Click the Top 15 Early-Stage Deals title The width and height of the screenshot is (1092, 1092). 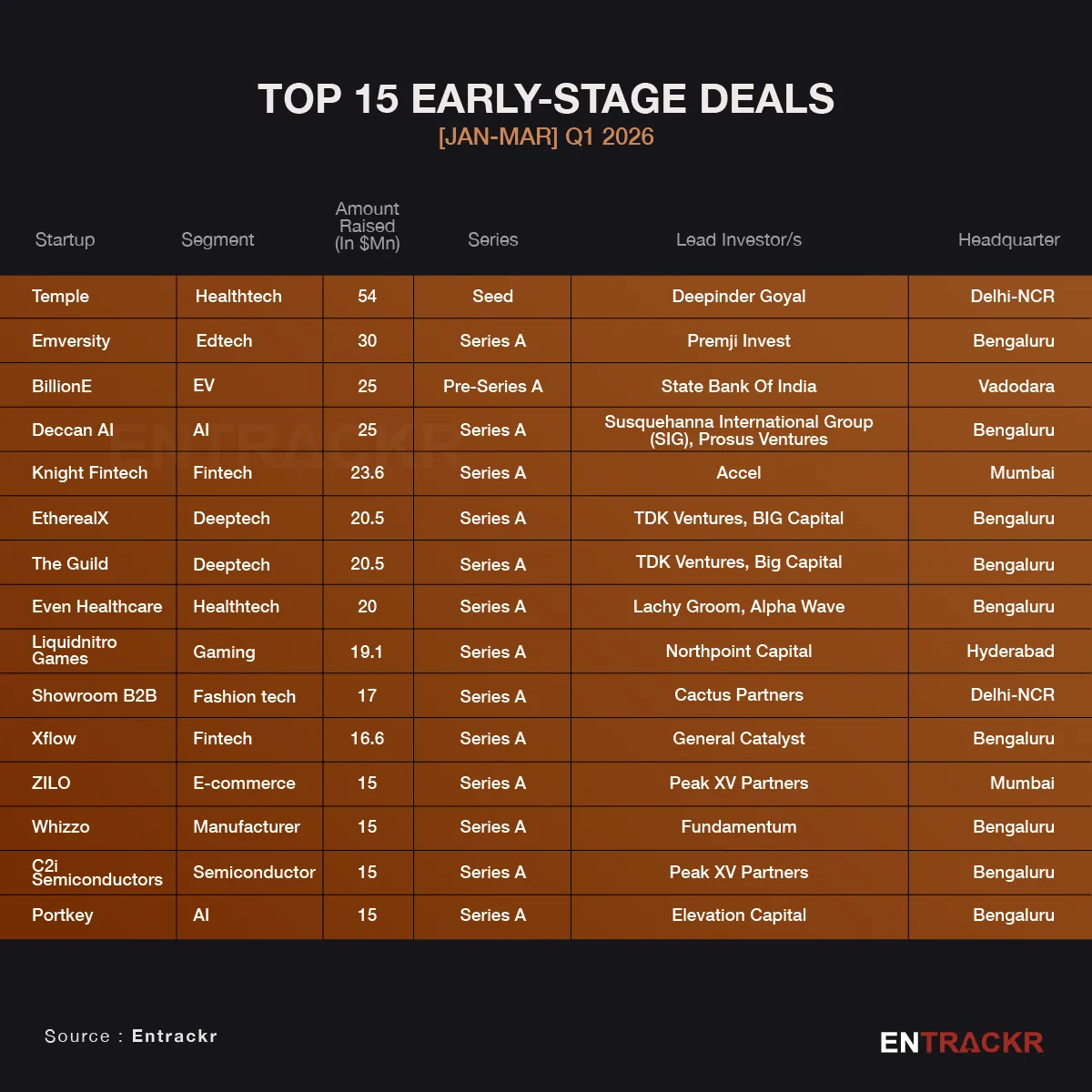546,98
